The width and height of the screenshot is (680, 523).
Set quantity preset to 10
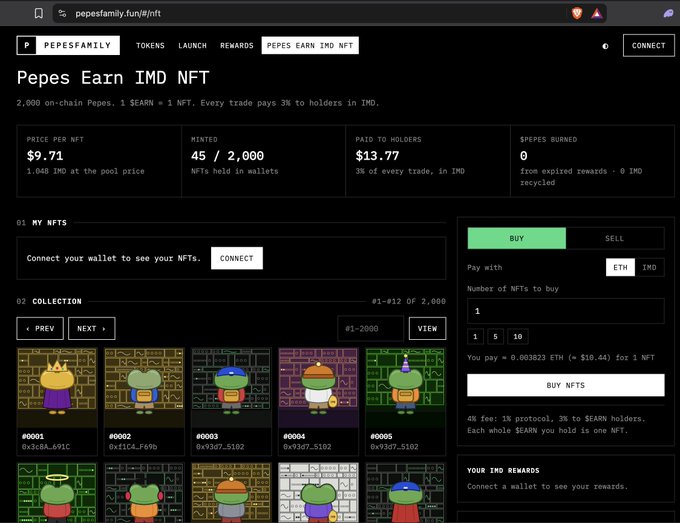coord(518,337)
